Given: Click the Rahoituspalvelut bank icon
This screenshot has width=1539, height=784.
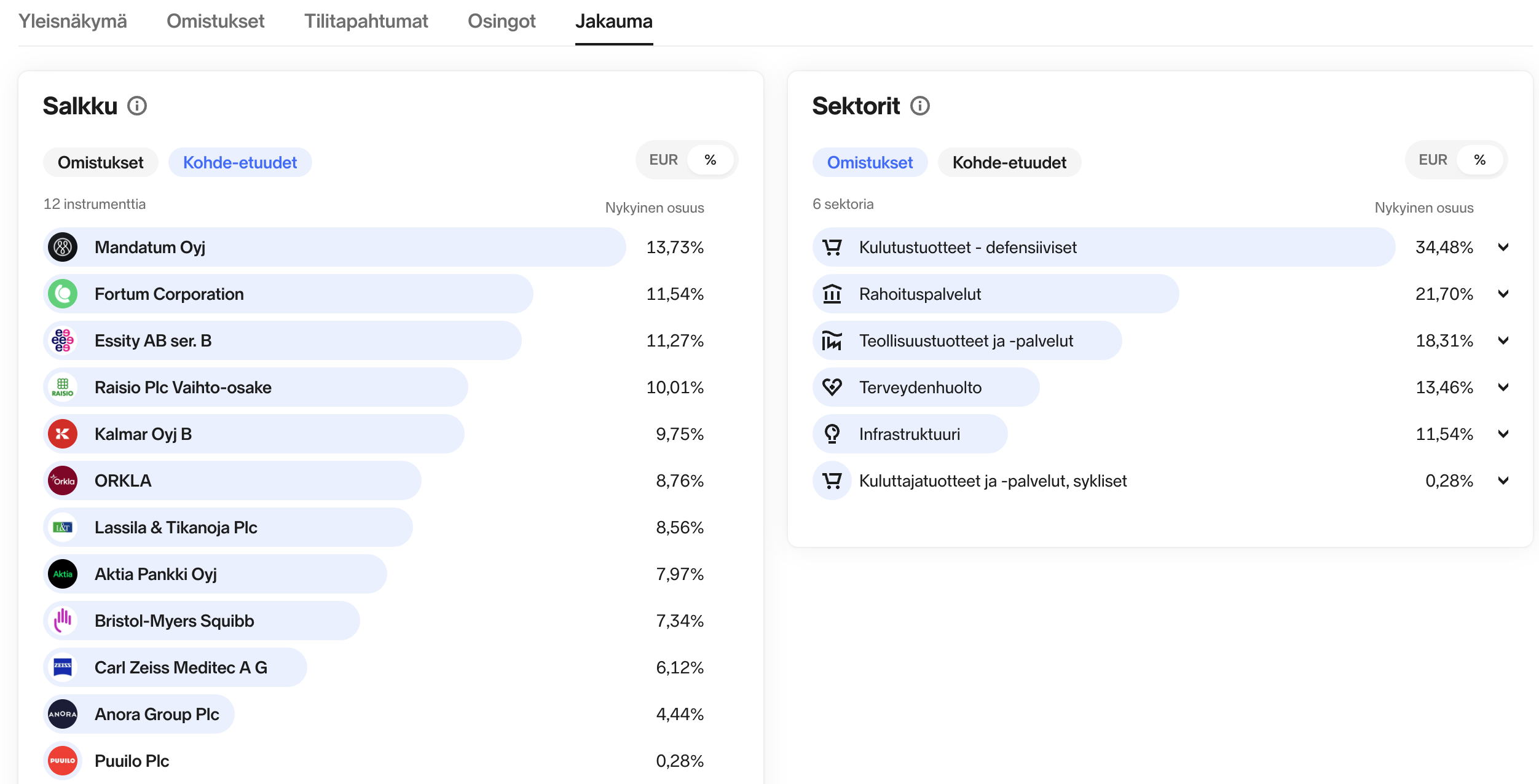Looking at the screenshot, I should tap(832, 294).
